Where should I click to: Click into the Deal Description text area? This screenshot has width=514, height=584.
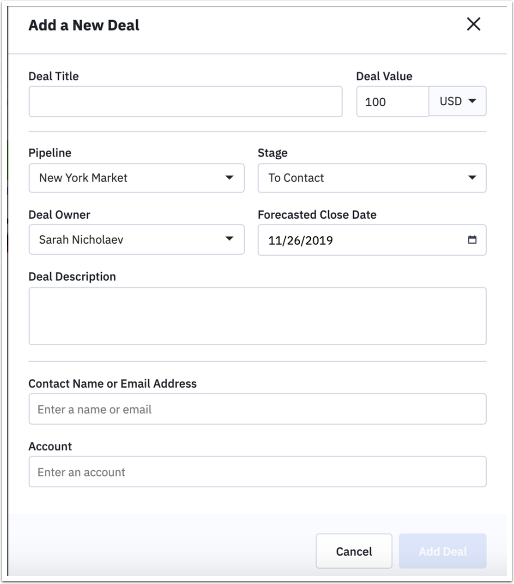(258, 316)
